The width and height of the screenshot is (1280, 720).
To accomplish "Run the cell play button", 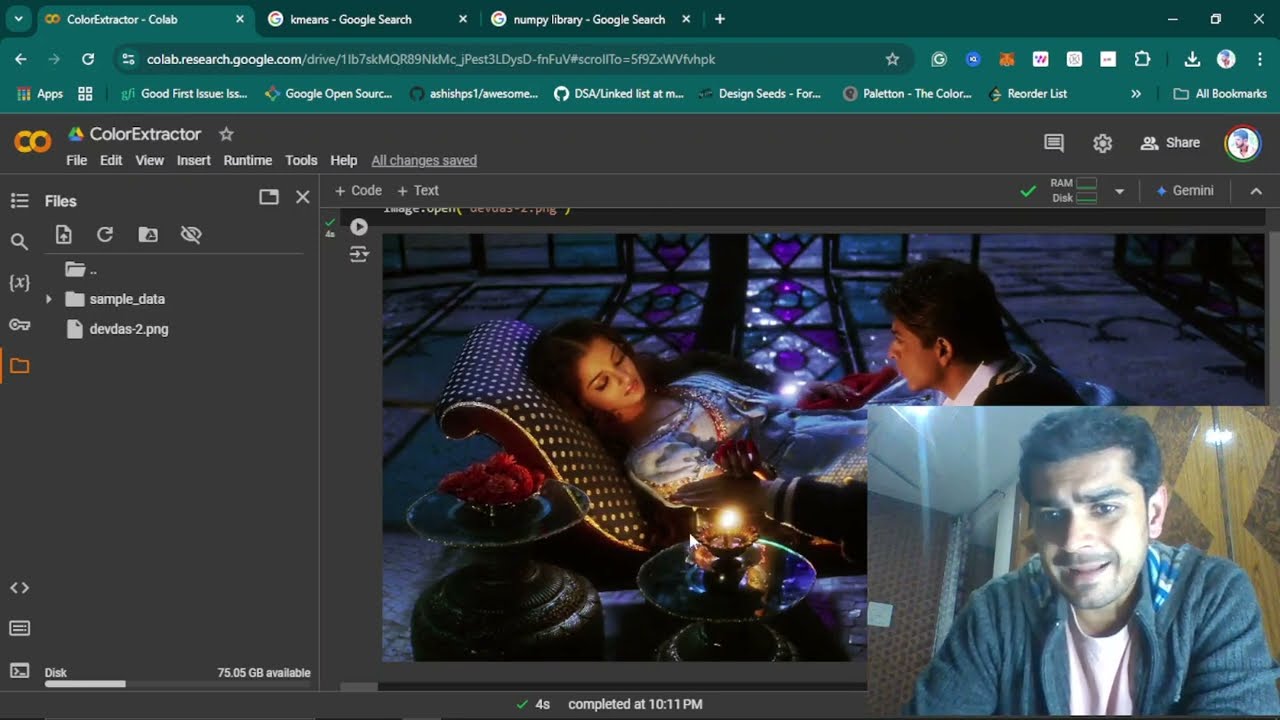I will [358, 227].
